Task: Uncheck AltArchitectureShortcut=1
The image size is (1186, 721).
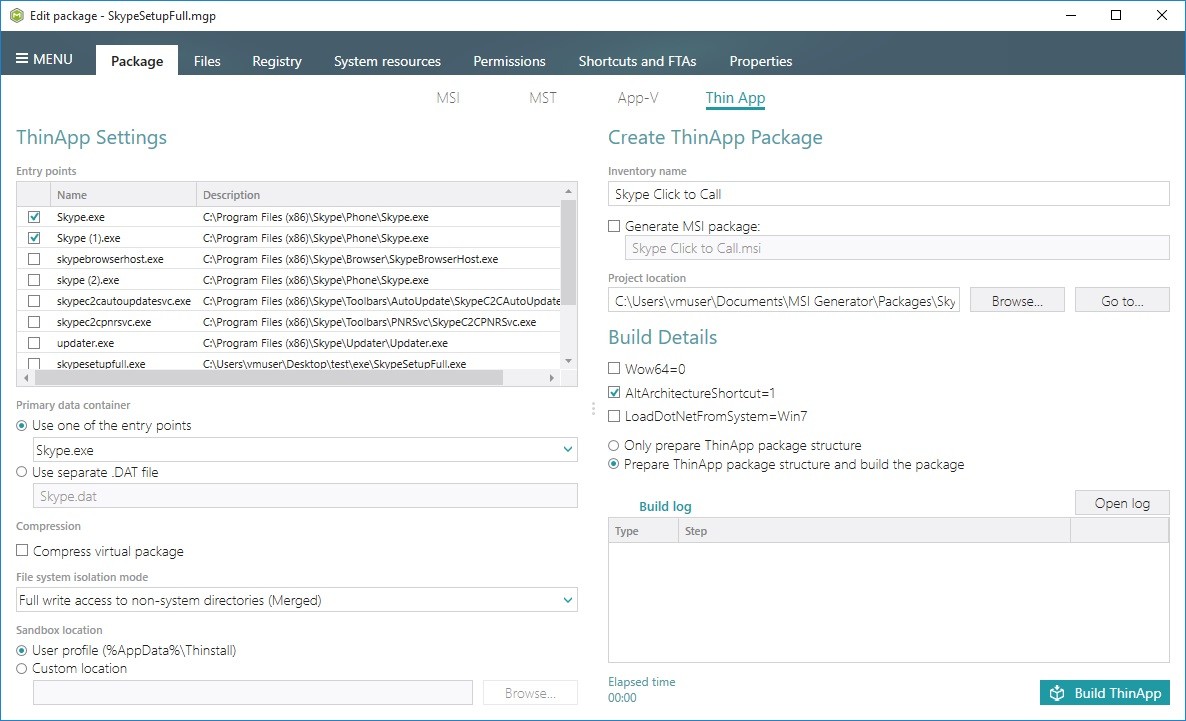Action: coord(614,393)
